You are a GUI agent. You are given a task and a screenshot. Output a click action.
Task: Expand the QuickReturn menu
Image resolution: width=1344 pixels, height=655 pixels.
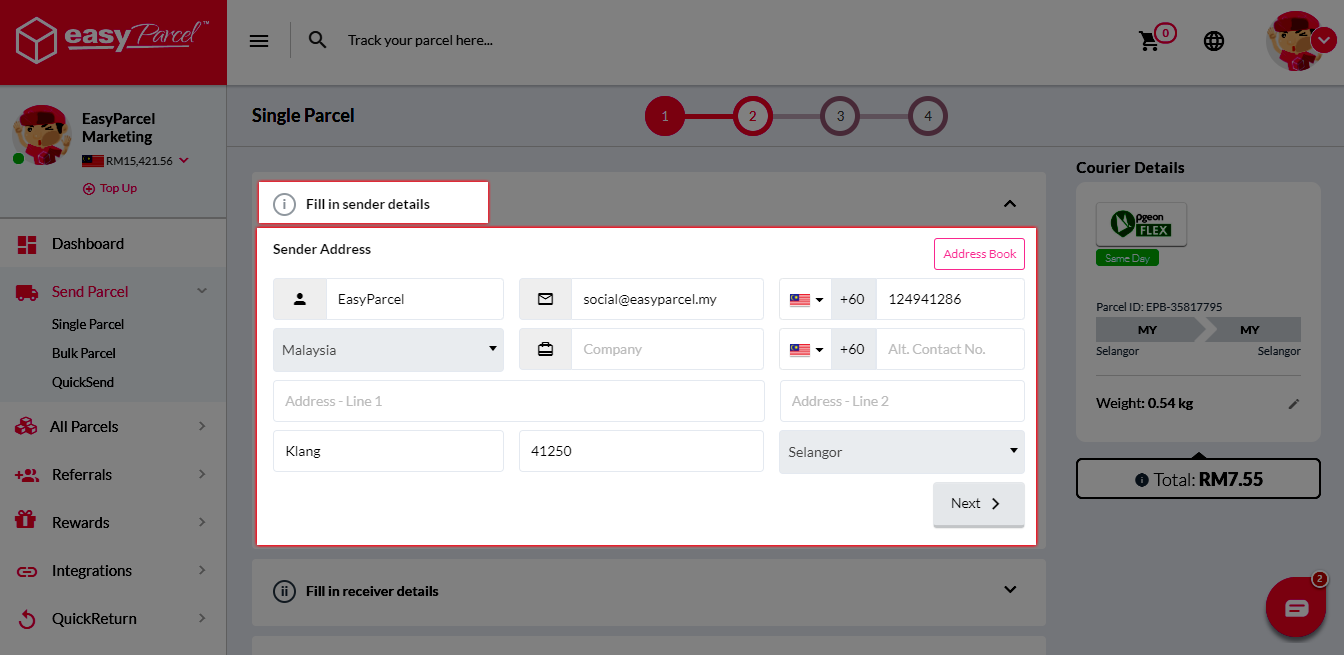[x=202, y=618]
